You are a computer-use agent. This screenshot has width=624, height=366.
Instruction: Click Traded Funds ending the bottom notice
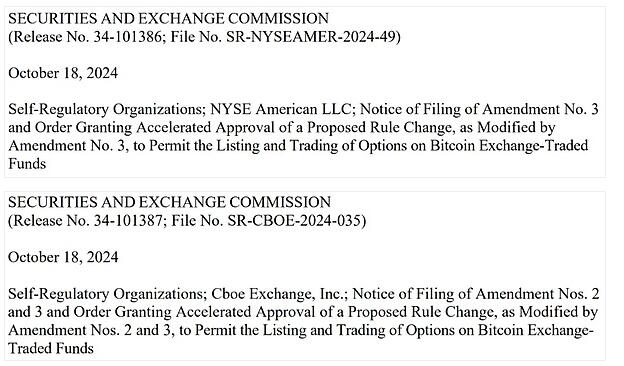pyautogui.click(x=51, y=348)
